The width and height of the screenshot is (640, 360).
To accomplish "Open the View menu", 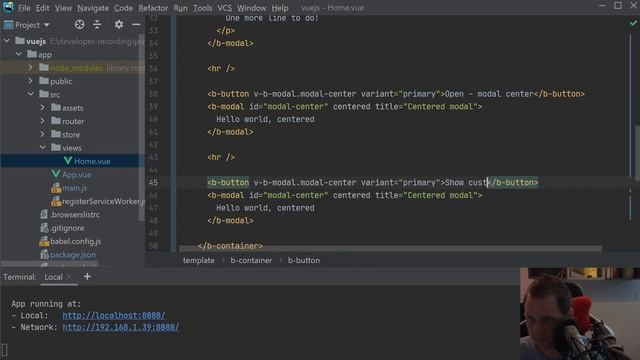I will [x=63, y=8].
